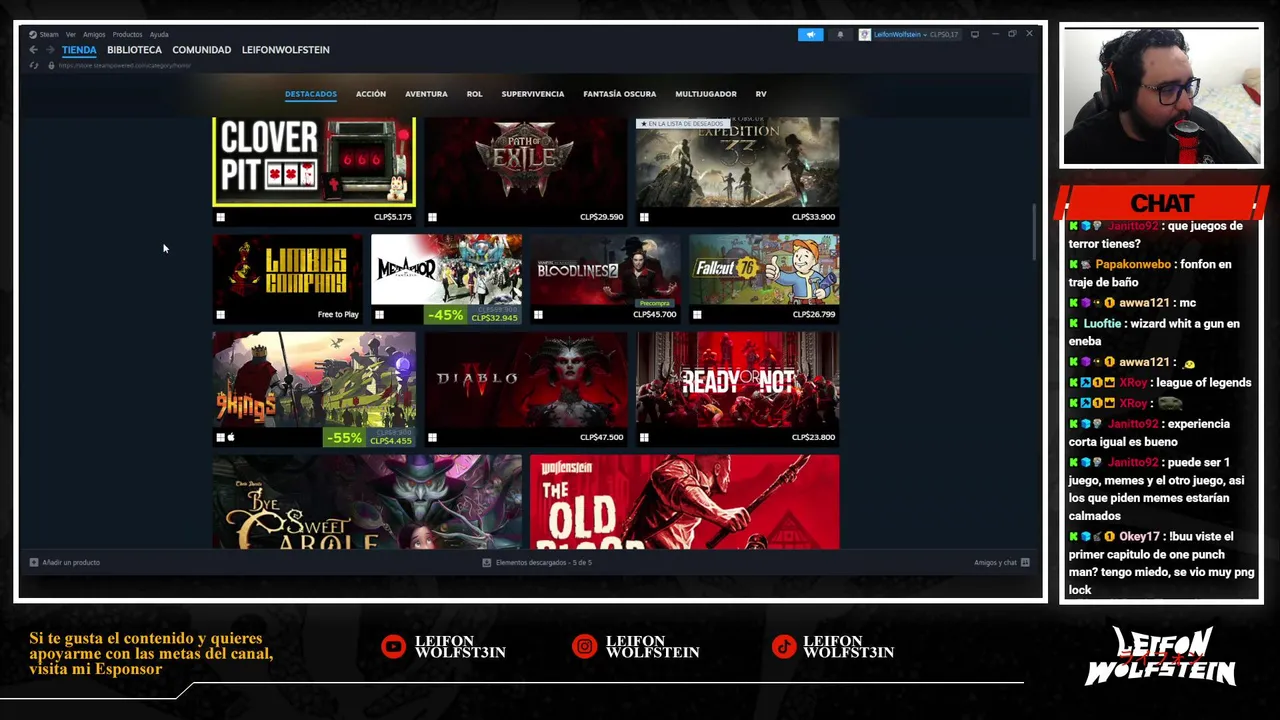
Task: Select the MULTIJUGADOR category tab
Action: pyautogui.click(x=706, y=94)
